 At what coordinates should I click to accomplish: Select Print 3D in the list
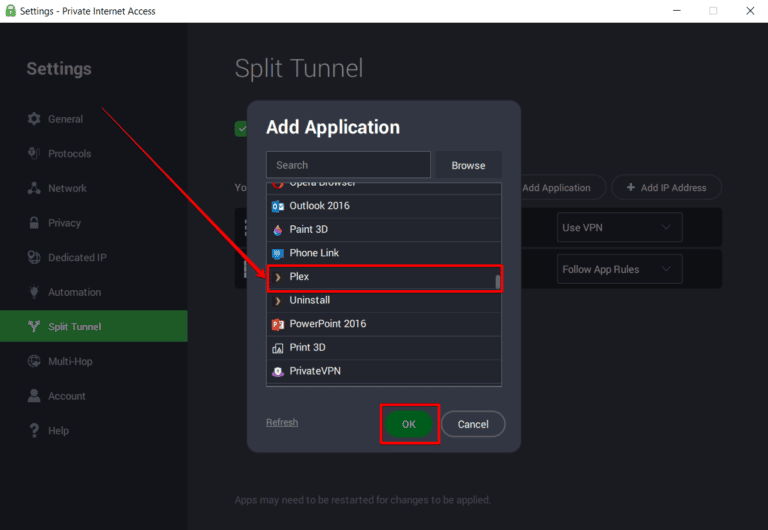[384, 348]
